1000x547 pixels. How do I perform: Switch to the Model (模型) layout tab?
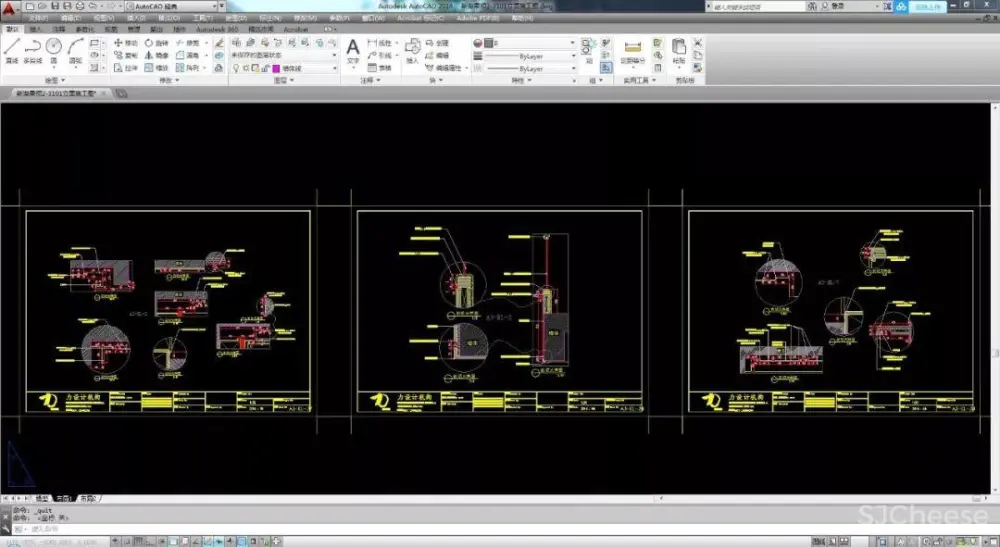[x=42, y=497]
